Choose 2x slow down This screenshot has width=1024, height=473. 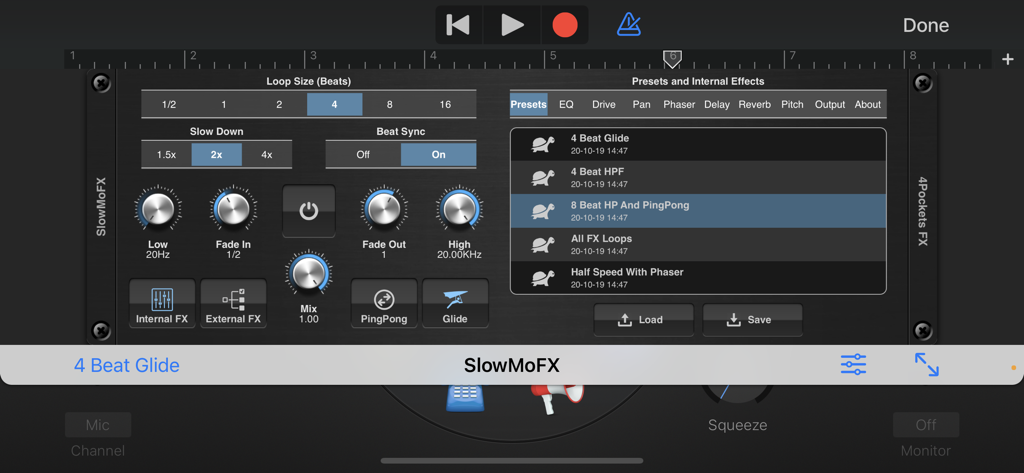coord(217,155)
